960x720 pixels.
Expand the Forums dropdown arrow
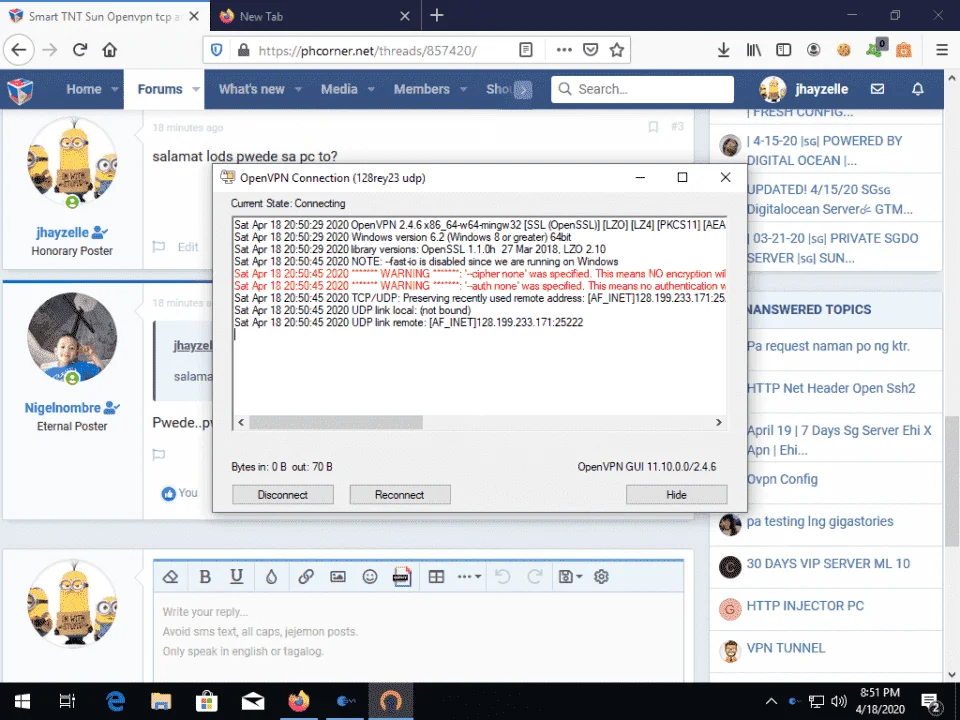pyautogui.click(x=195, y=89)
